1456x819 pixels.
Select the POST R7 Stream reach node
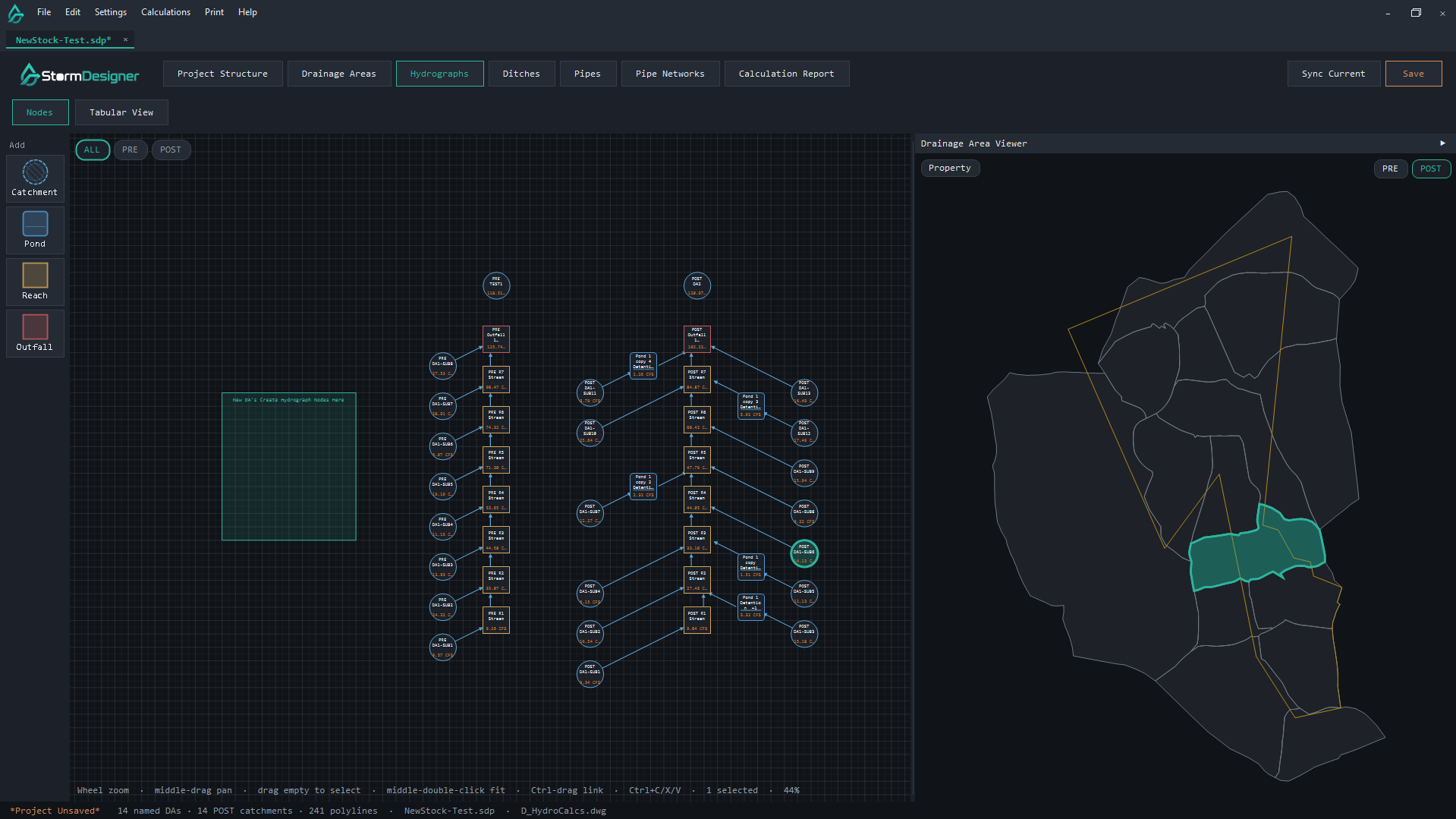point(697,380)
